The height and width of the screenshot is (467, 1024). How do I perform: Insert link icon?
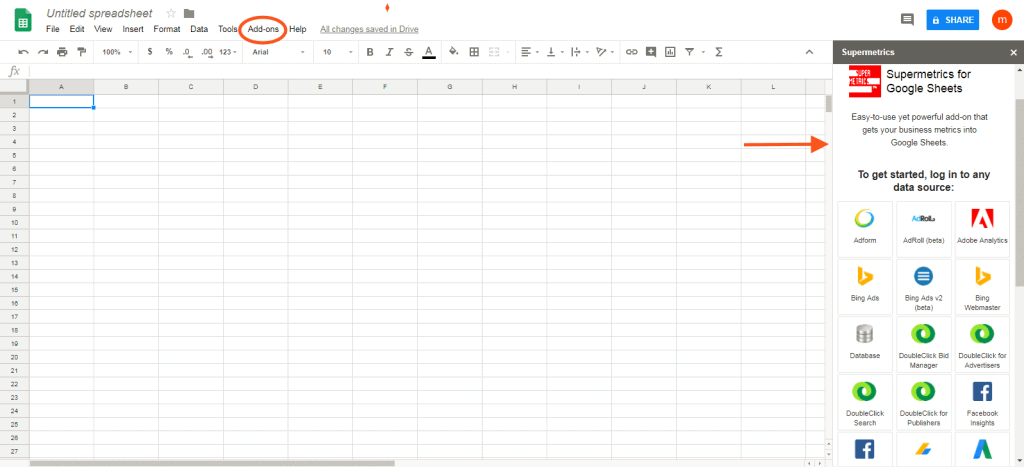tap(632, 52)
